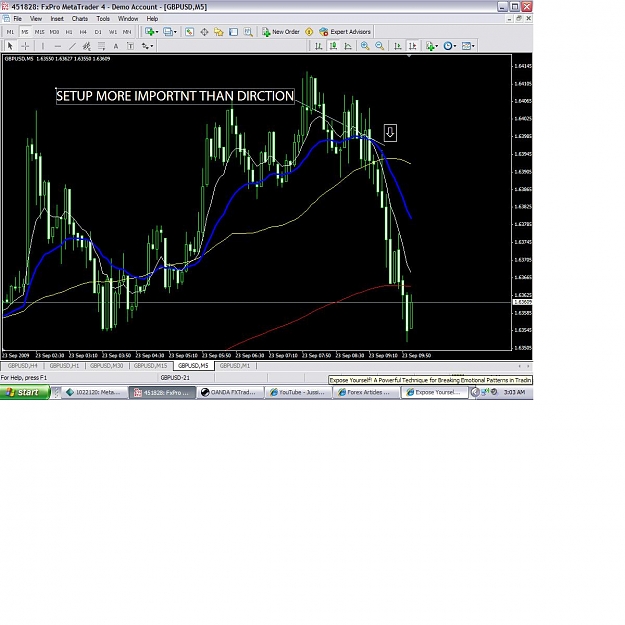This screenshot has height=625, width=625.
Task: Open the Templates dropdown
Action: click(468, 46)
